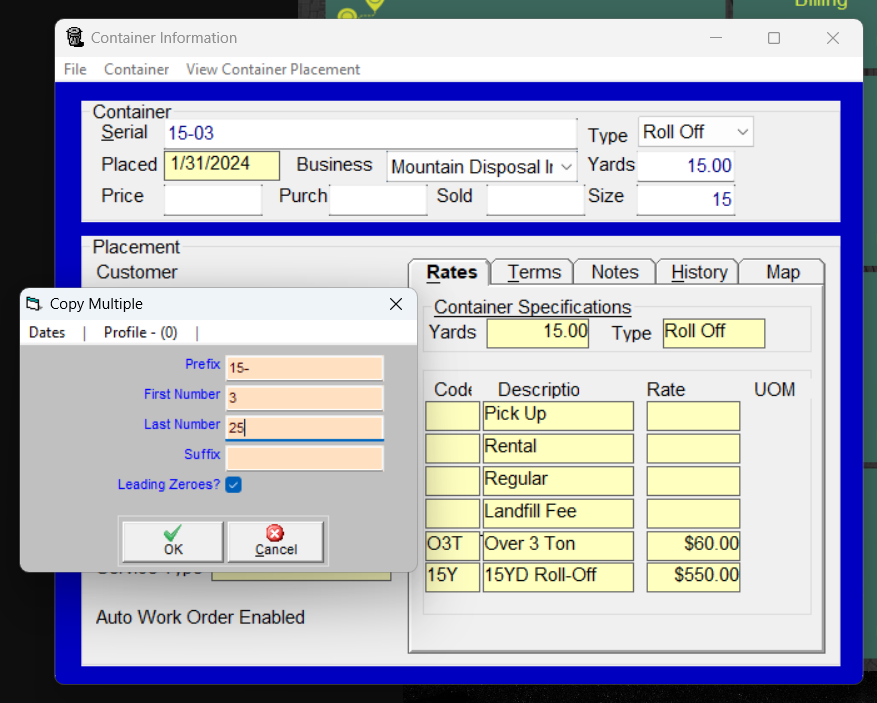The width and height of the screenshot is (877, 703).
Task: Close the Copy Multiple dialog
Action: tap(395, 304)
